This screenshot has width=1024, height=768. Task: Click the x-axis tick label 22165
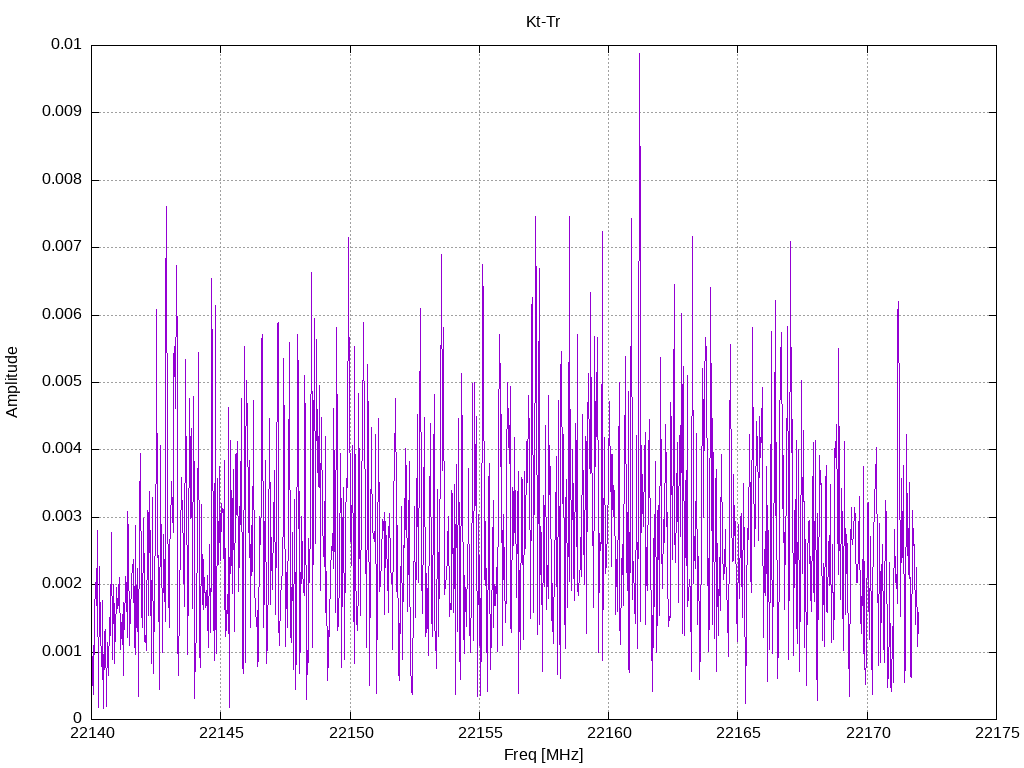pos(739,733)
